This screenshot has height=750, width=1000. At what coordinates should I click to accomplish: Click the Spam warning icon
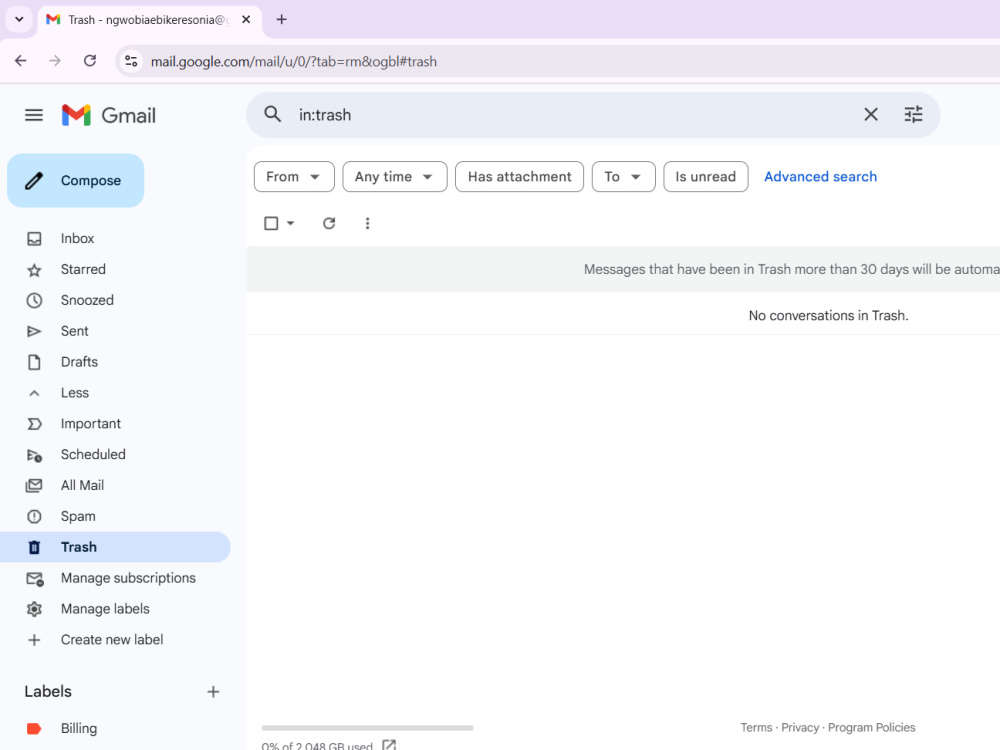[34, 517]
